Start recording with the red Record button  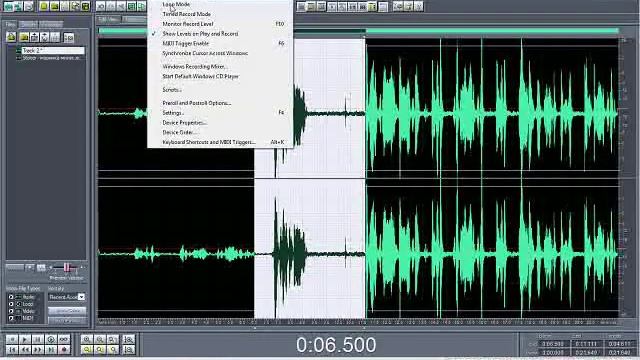coord(64,350)
